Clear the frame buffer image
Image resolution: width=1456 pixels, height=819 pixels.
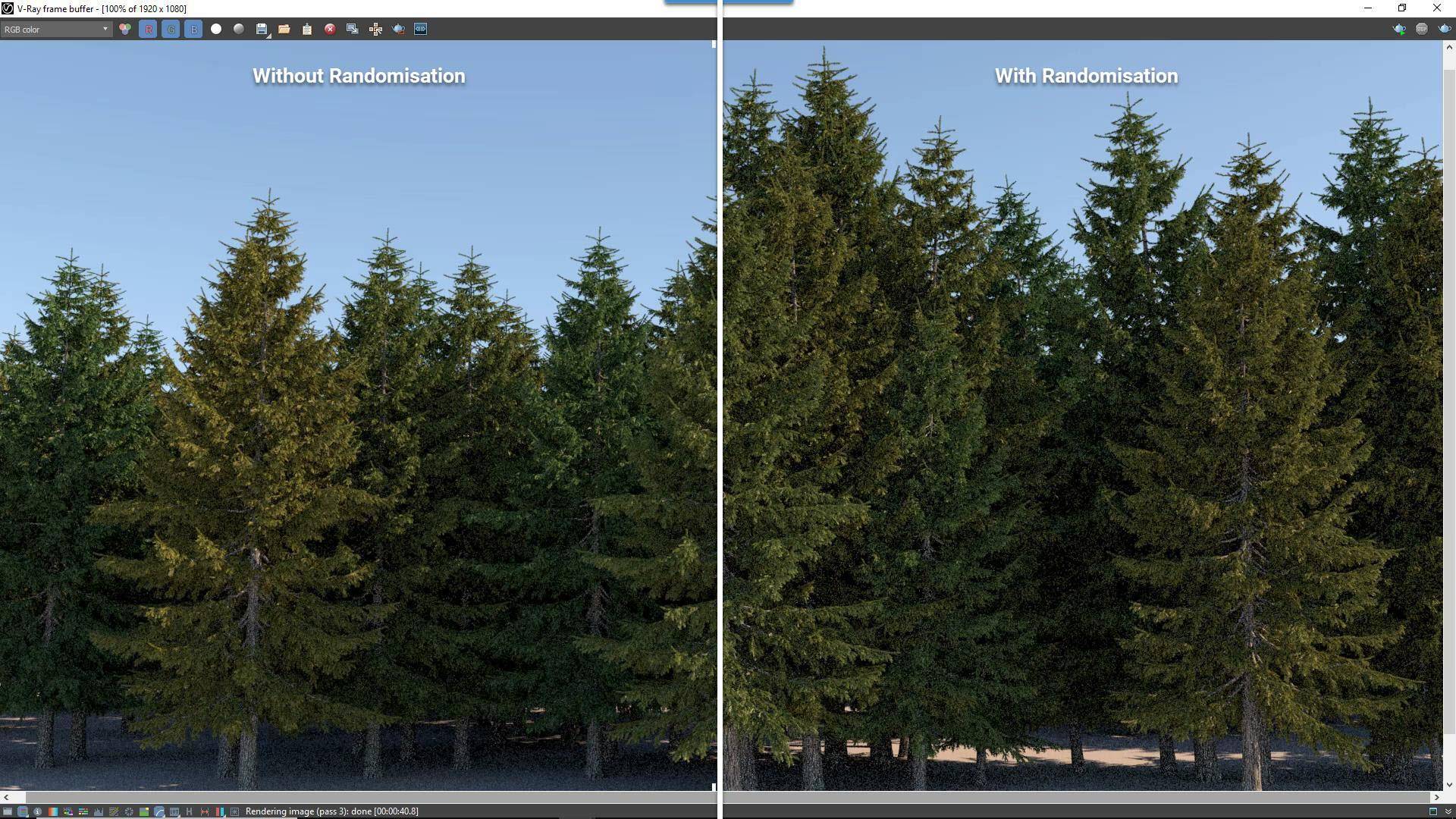click(x=330, y=29)
